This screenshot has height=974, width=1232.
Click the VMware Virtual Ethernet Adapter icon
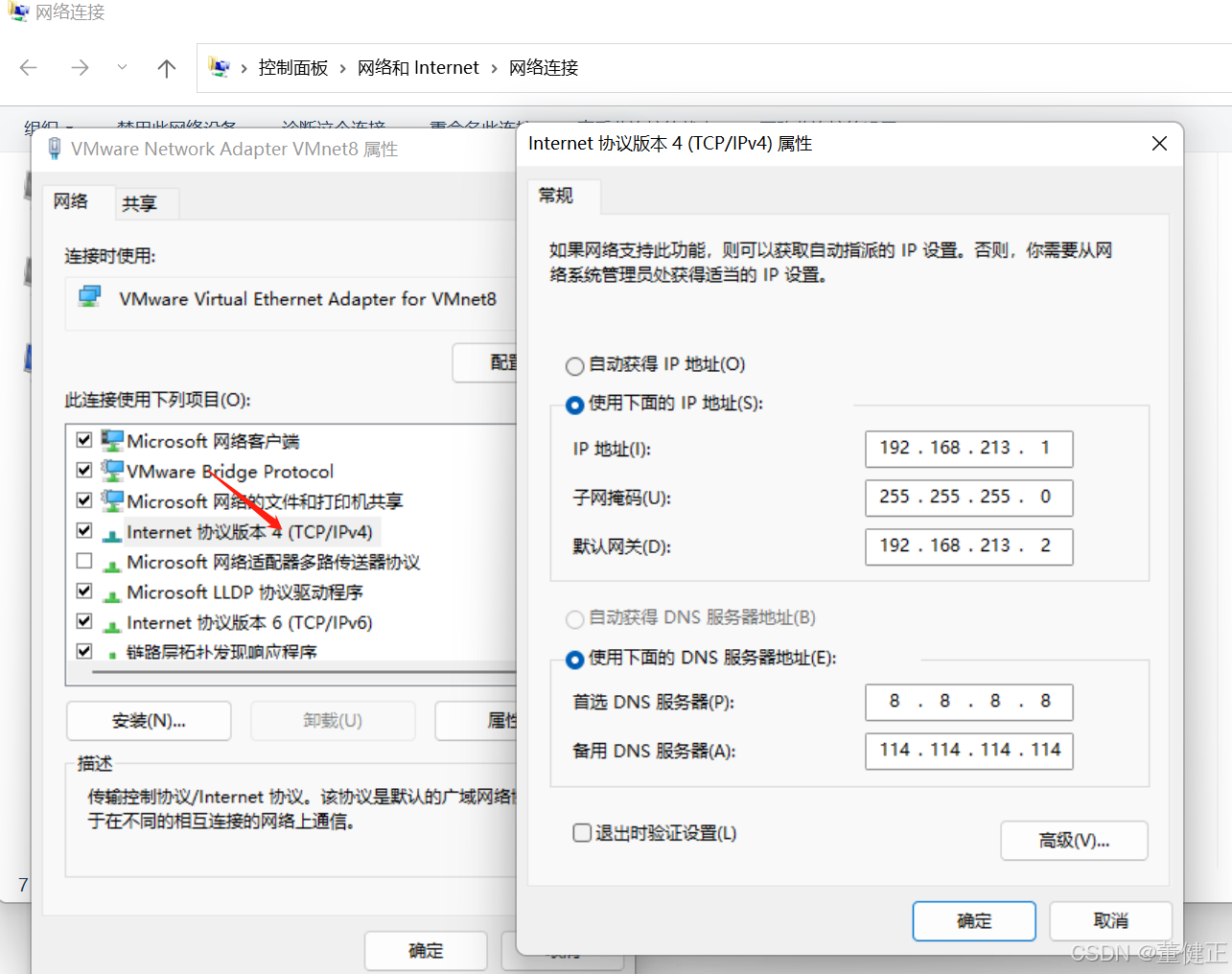pyautogui.click(x=90, y=297)
